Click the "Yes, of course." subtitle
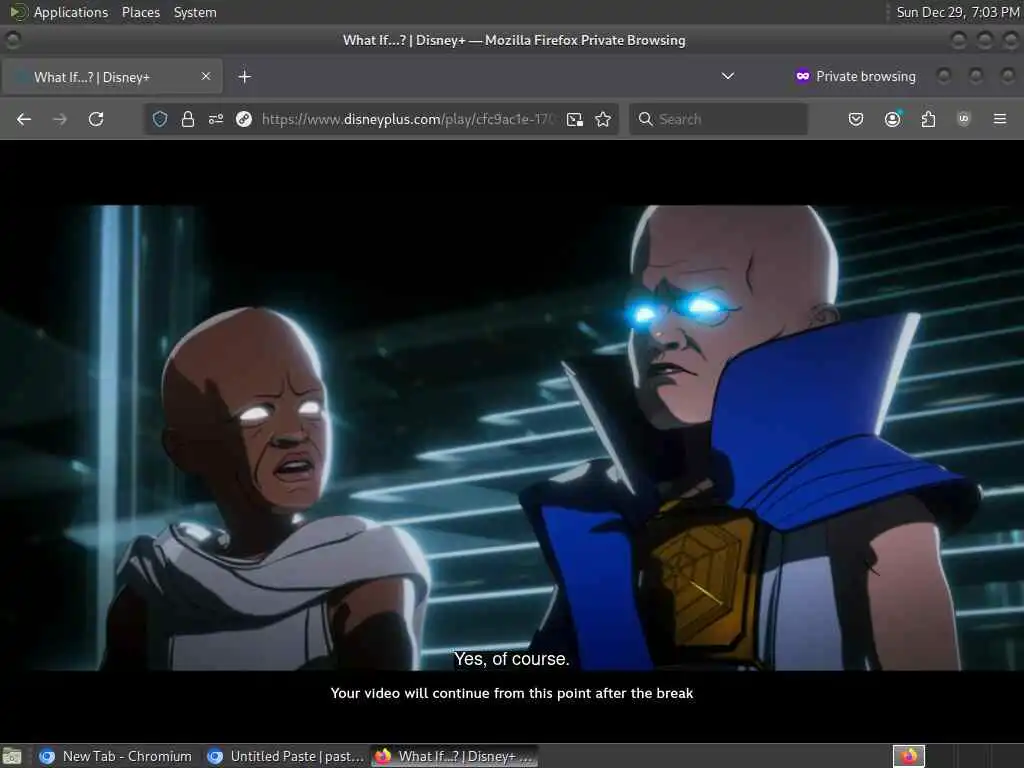Image resolution: width=1024 pixels, height=768 pixels. tap(512, 658)
